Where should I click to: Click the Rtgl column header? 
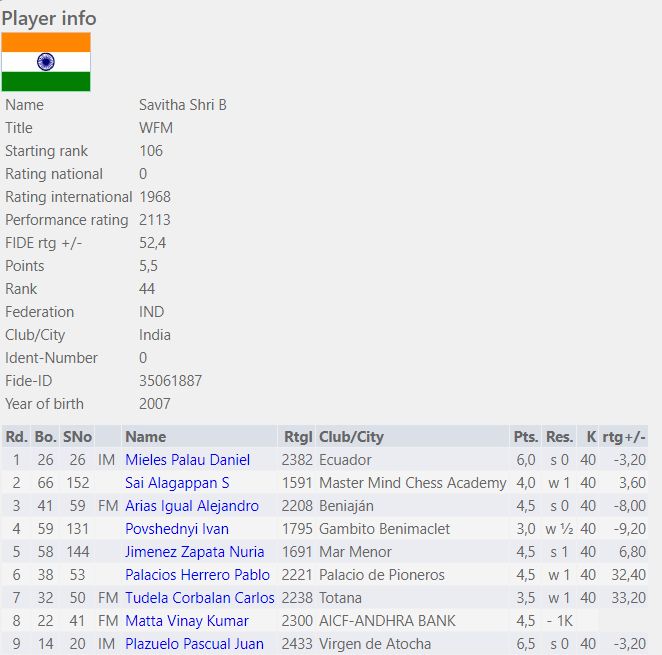click(x=298, y=437)
